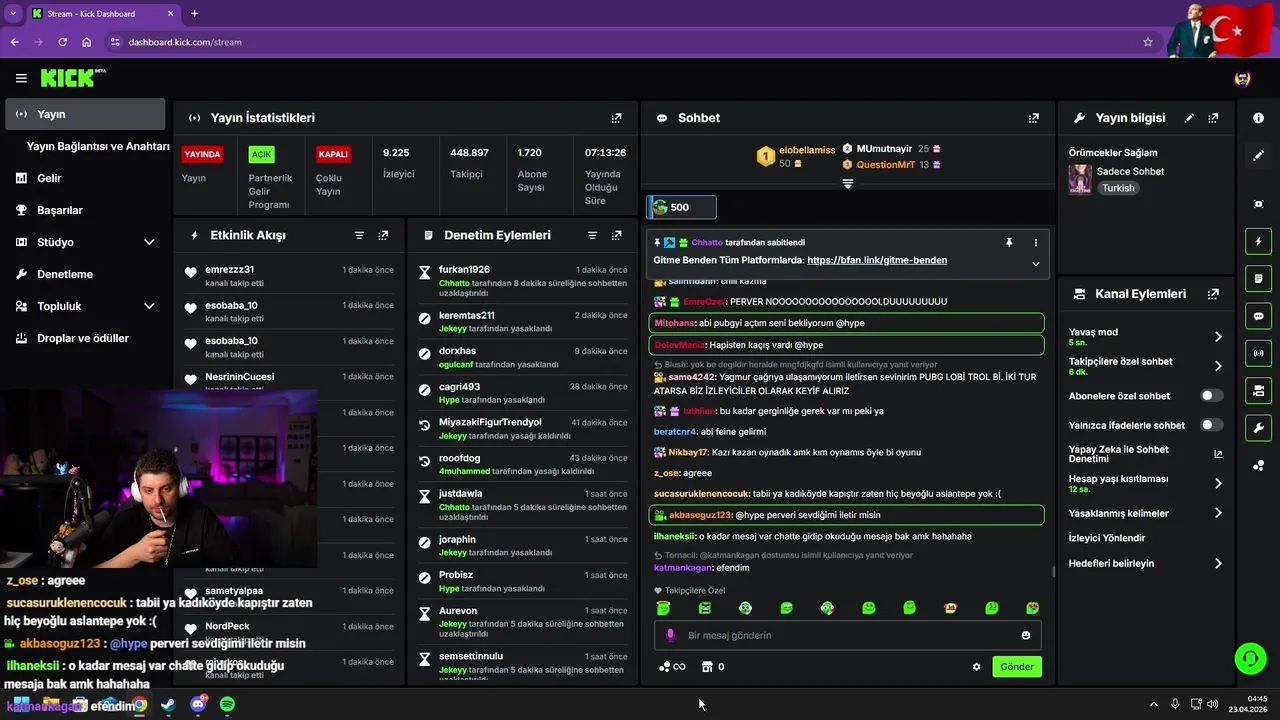1280x720 pixels.
Task: Open pinned message three-dot options
Action: click(x=1035, y=242)
